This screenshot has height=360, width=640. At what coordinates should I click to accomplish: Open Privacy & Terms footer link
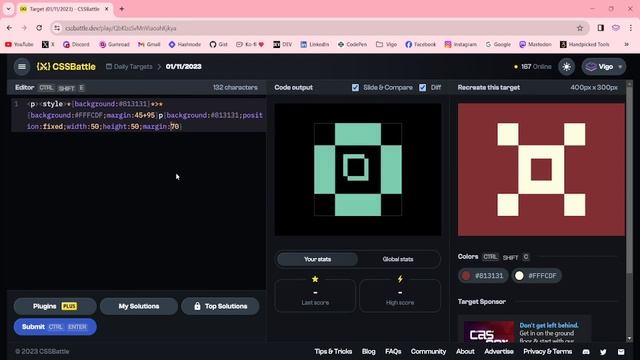tap(547, 351)
